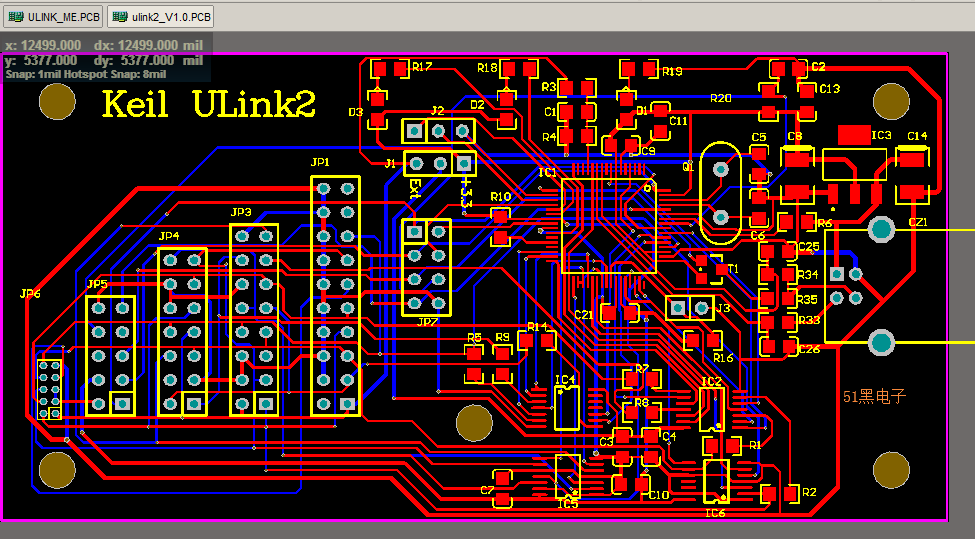
Task: Click the JP6 connector label
Action: click(x=30, y=293)
